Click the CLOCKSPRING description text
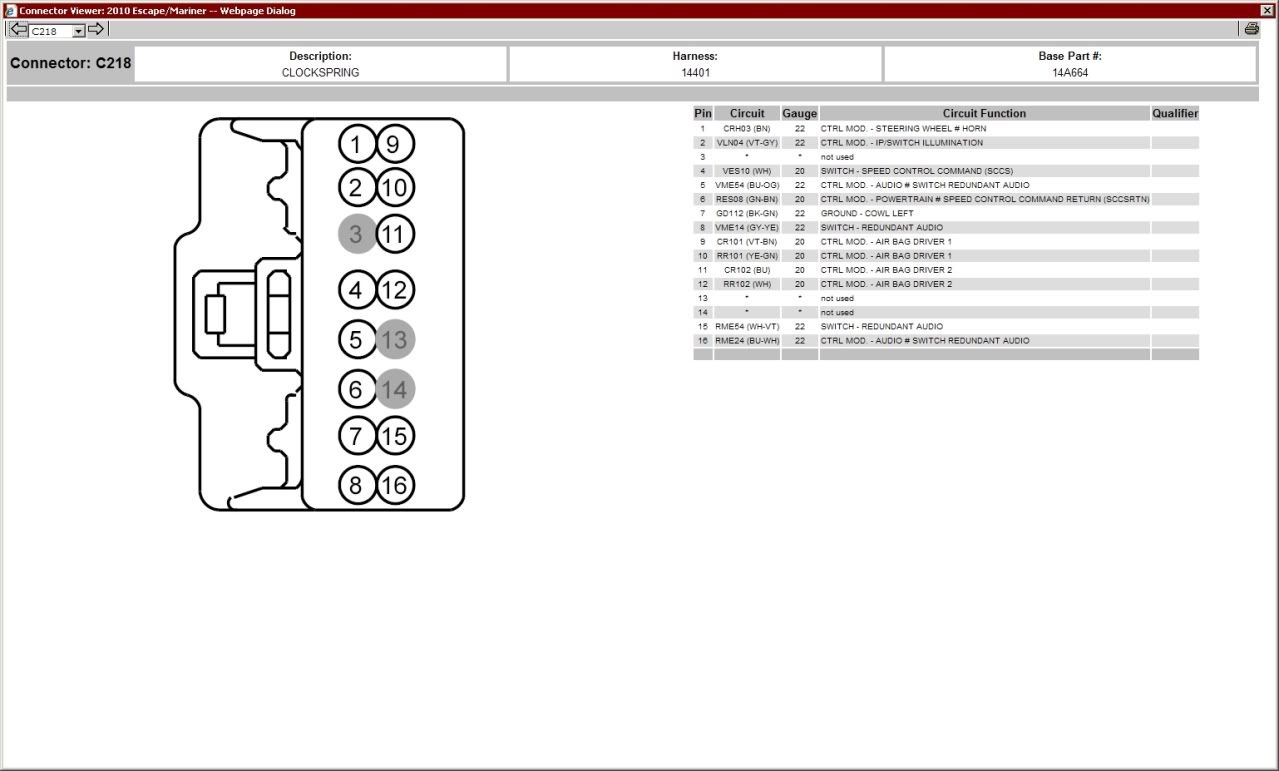 (x=320, y=73)
